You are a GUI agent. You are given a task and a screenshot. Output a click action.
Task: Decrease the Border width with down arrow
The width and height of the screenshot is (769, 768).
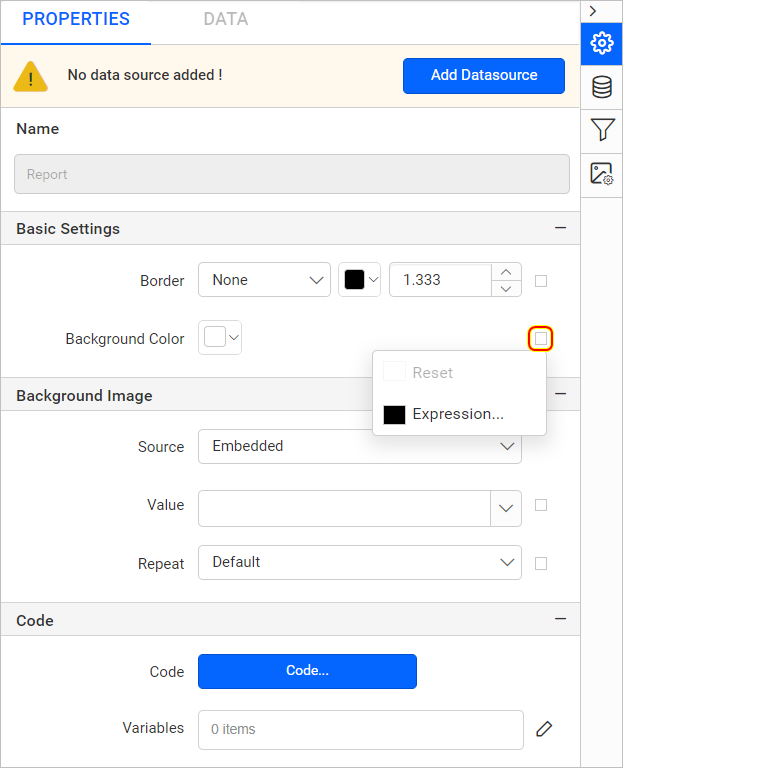(x=506, y=288)
